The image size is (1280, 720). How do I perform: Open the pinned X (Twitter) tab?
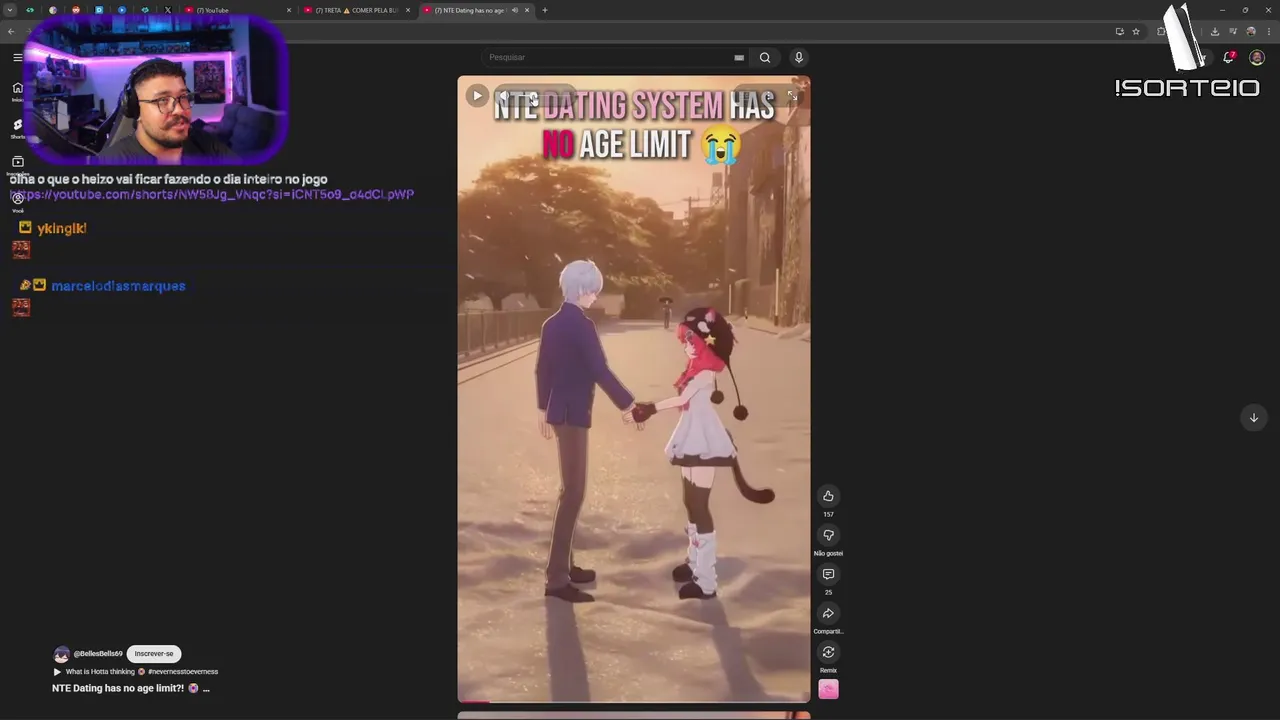[167, 10]
